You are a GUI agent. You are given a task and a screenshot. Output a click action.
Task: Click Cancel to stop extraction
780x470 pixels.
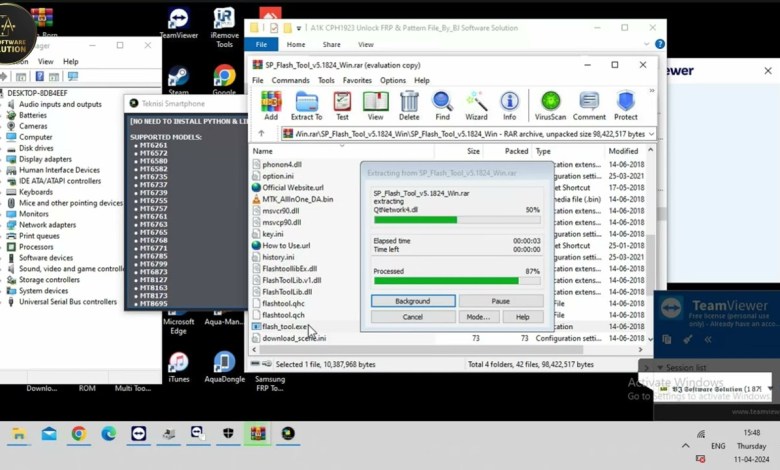click(x=412, y=317)
